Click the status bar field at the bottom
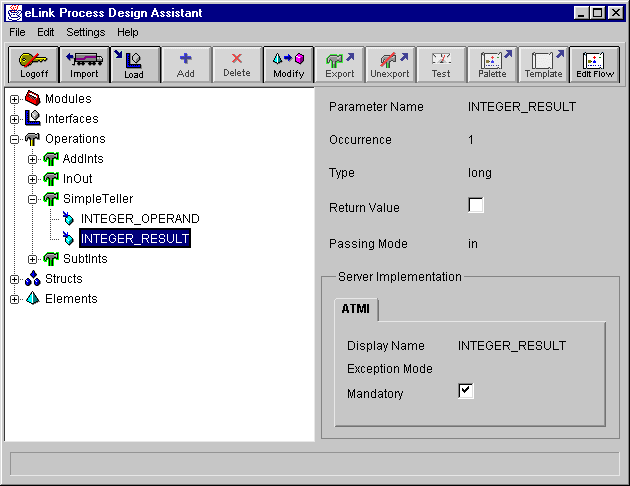The image size is (630, 486). [315, 464]
